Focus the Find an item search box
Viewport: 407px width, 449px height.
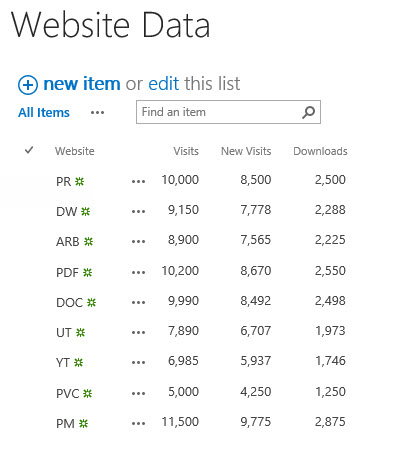pos(228,112)
